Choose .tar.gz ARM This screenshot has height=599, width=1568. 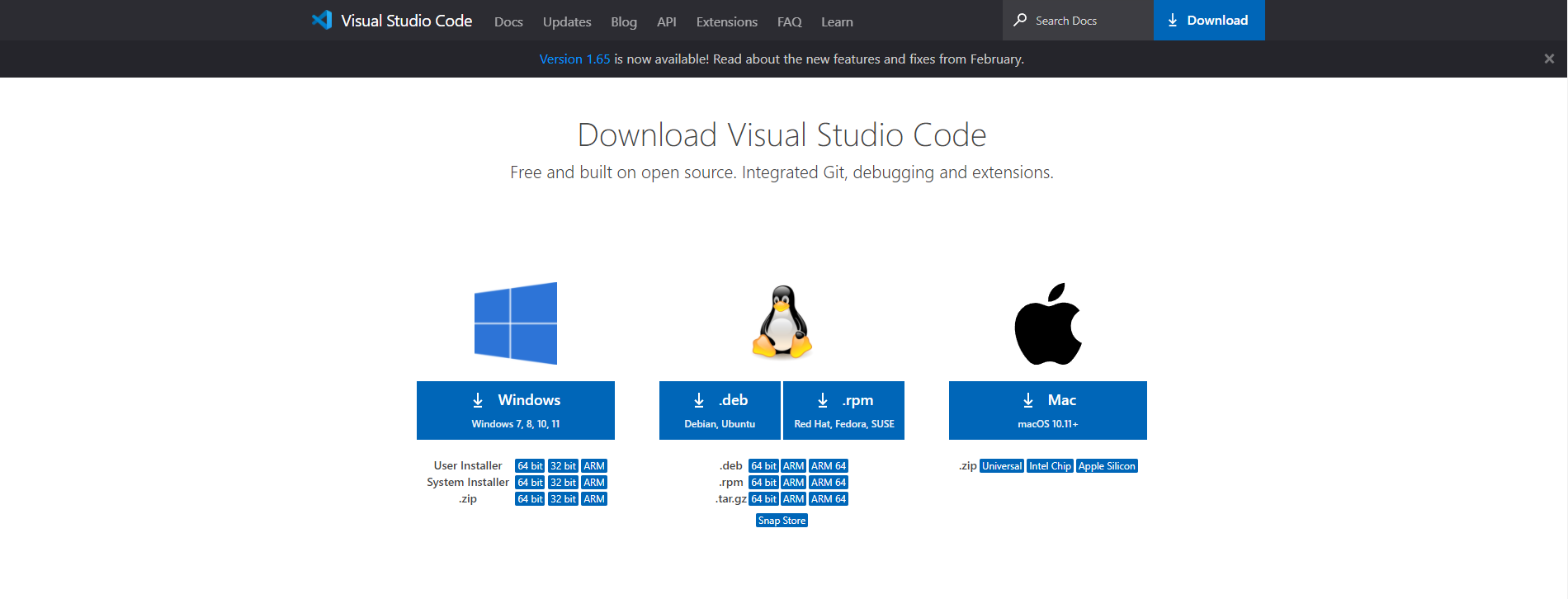[x=794, y=499]
